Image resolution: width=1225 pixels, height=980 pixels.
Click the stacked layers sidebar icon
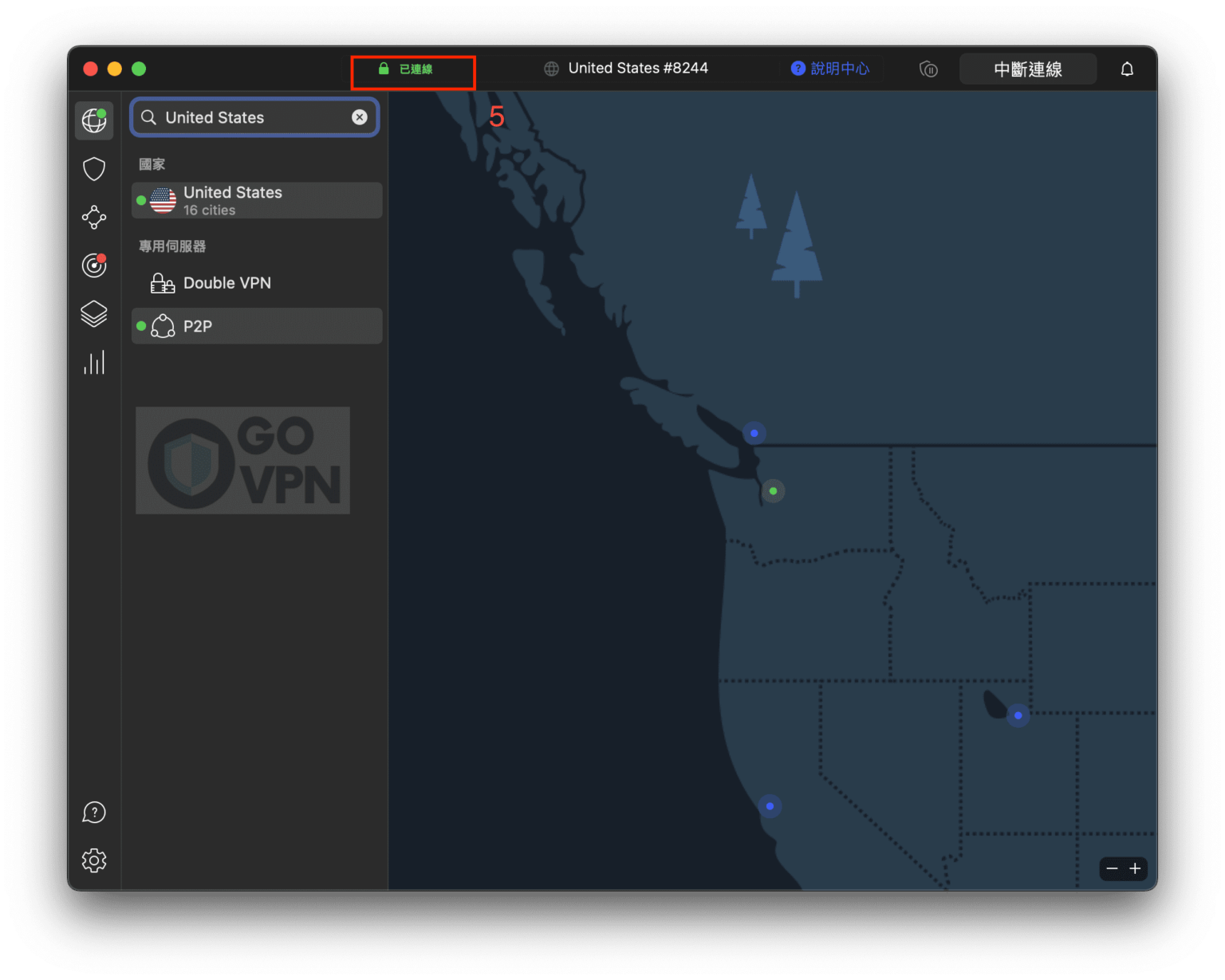94,313
